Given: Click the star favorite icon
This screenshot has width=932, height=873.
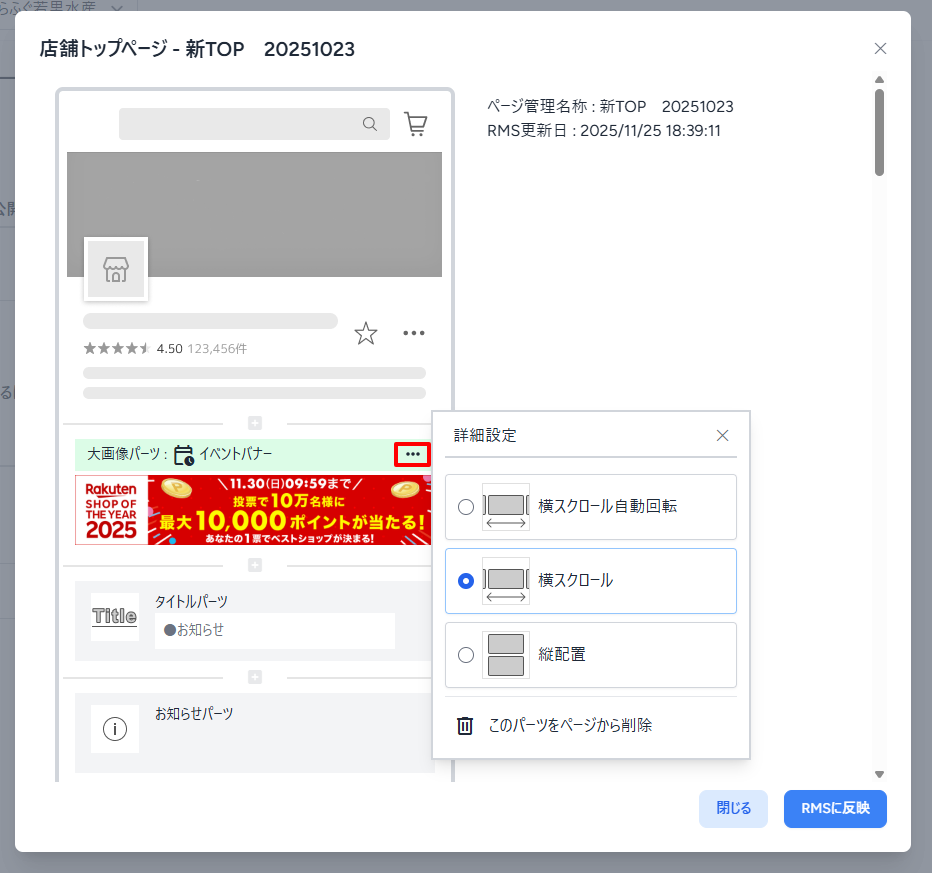Looking at the screenshot, I should 366,333.
